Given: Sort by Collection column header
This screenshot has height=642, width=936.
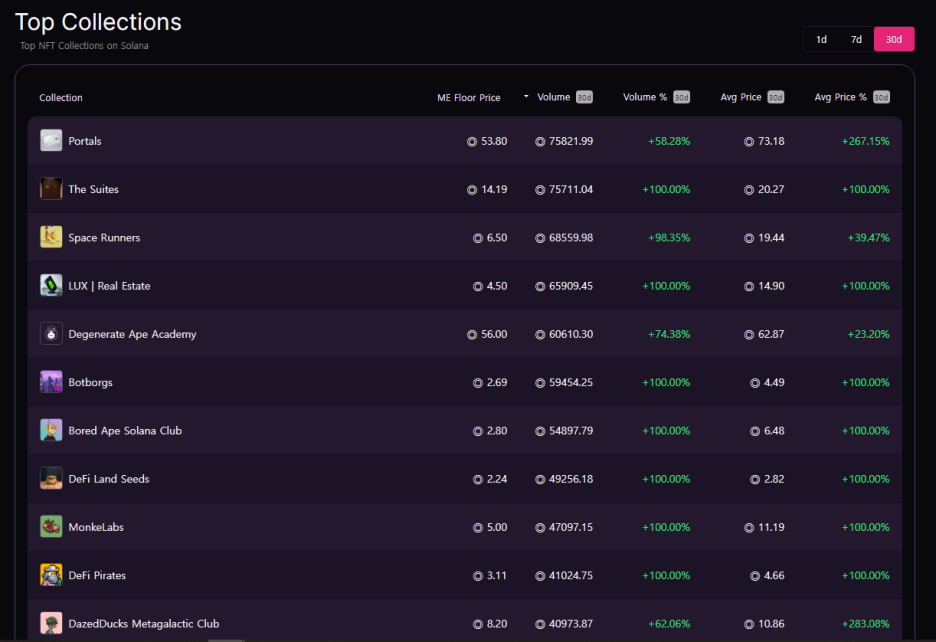Looking at the screenshot, I should pos(61,97).
